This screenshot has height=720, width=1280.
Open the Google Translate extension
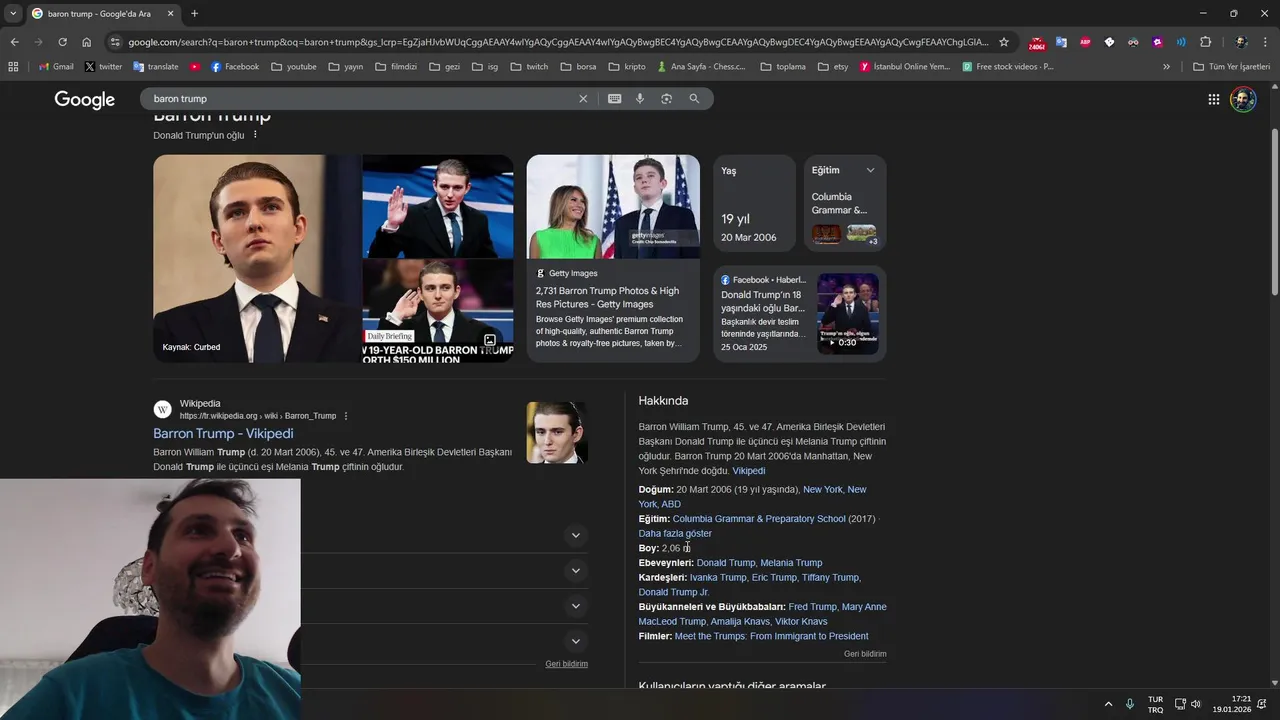[x=1061, y=42]
